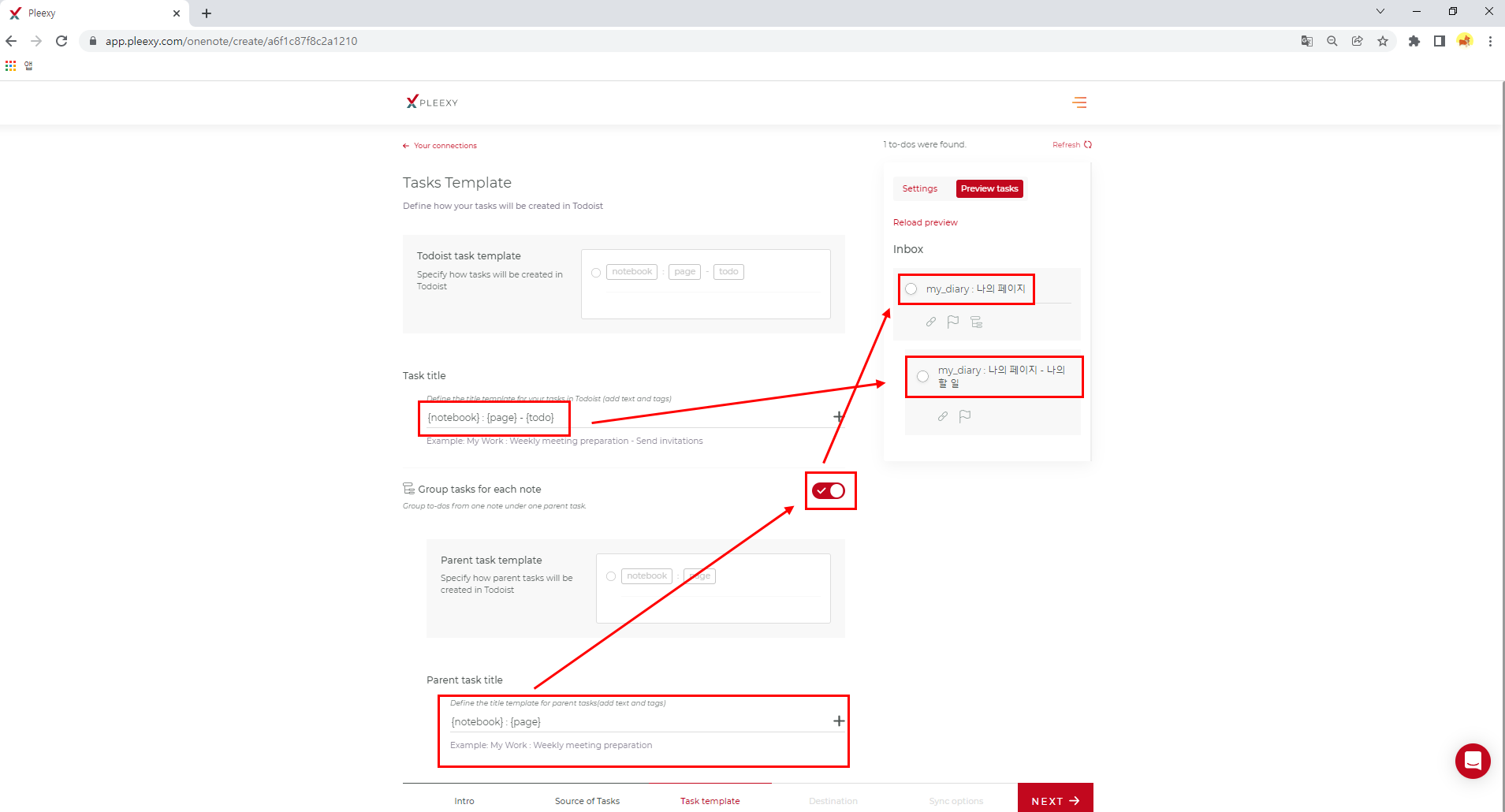The height and width of the screenshot is (812, 1505).
Task: Switch to the Preview tasks tab
Action: [x=989, y=188]
